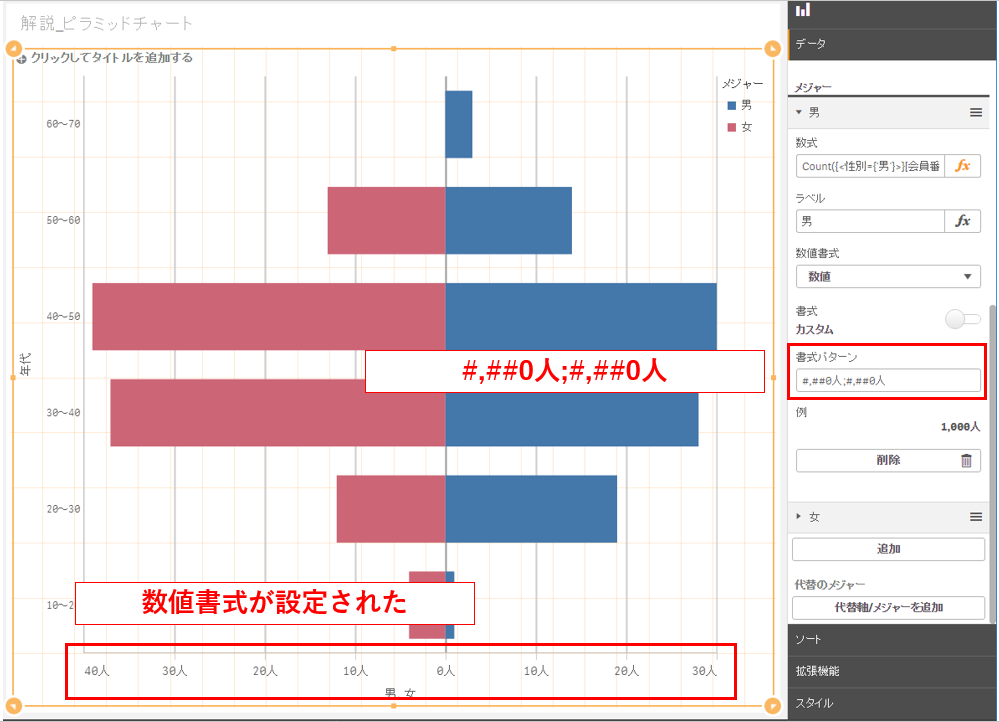
Task: Open the スタイル section
Action: point(892,703)
